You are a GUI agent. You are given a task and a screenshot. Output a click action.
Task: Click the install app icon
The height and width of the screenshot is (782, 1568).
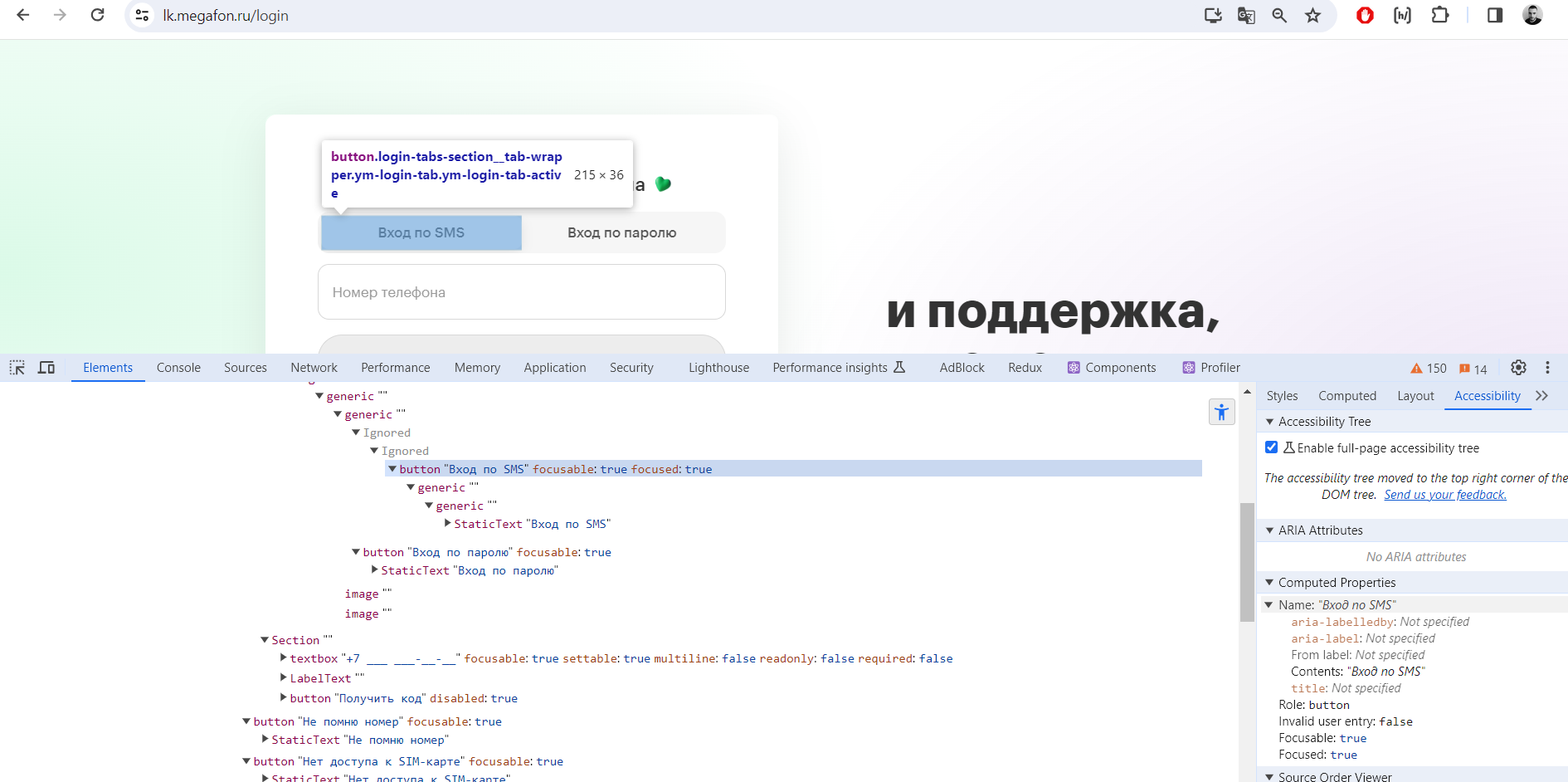pos(1213,15)
